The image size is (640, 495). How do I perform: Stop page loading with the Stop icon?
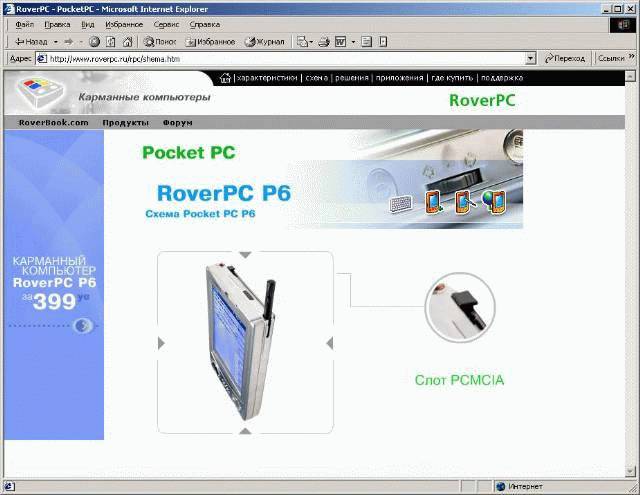94,42
